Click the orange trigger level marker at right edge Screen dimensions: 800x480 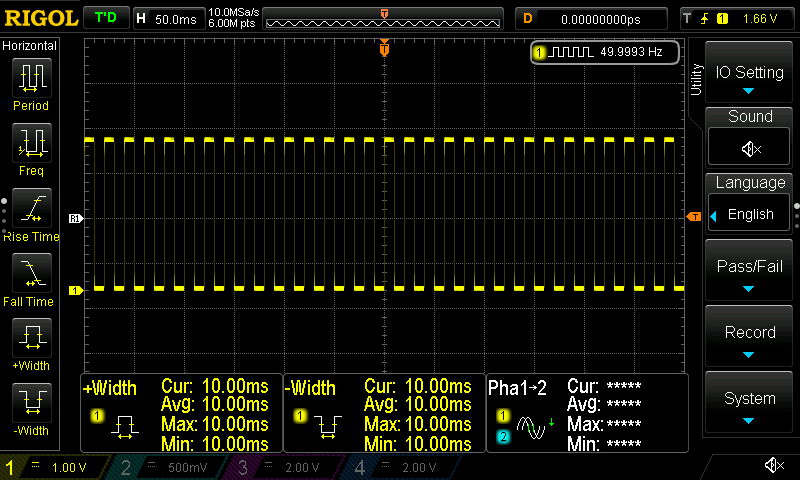[694, 217]
